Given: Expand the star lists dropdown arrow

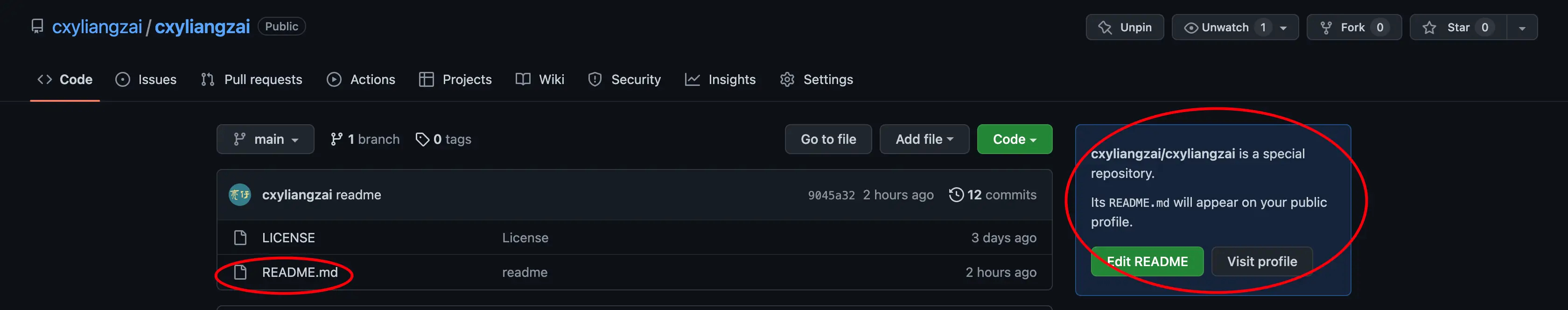Looking at the screenshot, I should [x=1522, y=28].
